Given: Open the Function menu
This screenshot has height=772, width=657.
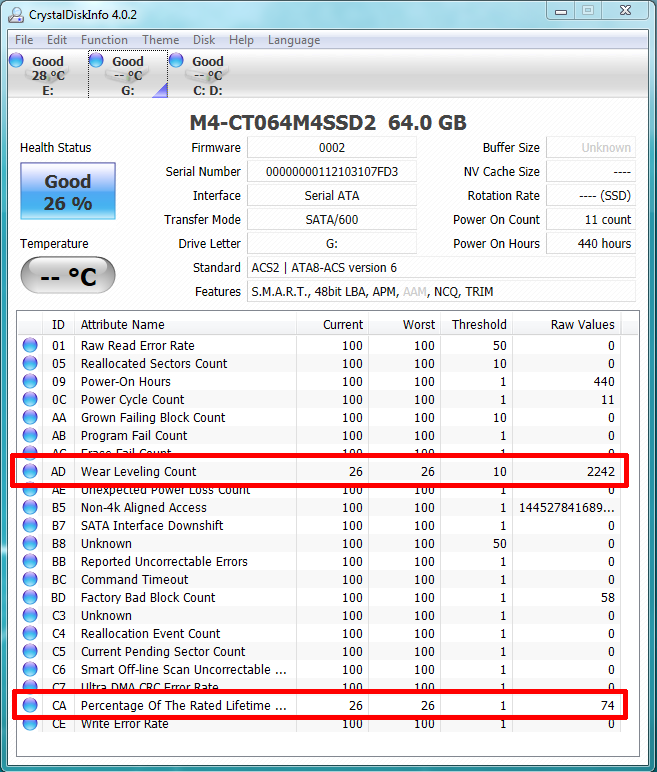Looking at the screenshot, I should (x=104, y=40).
